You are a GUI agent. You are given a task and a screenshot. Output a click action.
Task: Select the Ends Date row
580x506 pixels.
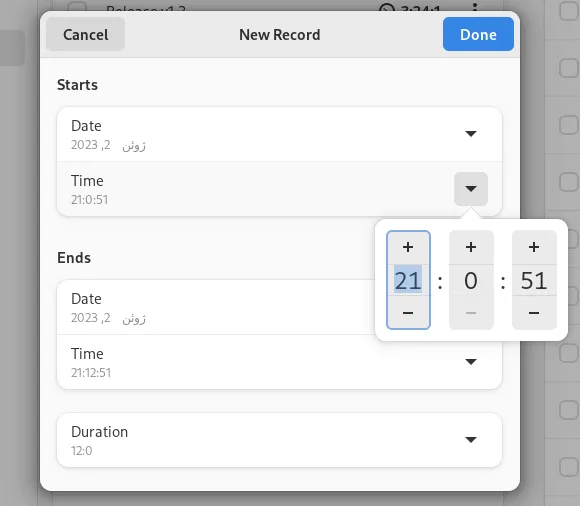[216, 307]
